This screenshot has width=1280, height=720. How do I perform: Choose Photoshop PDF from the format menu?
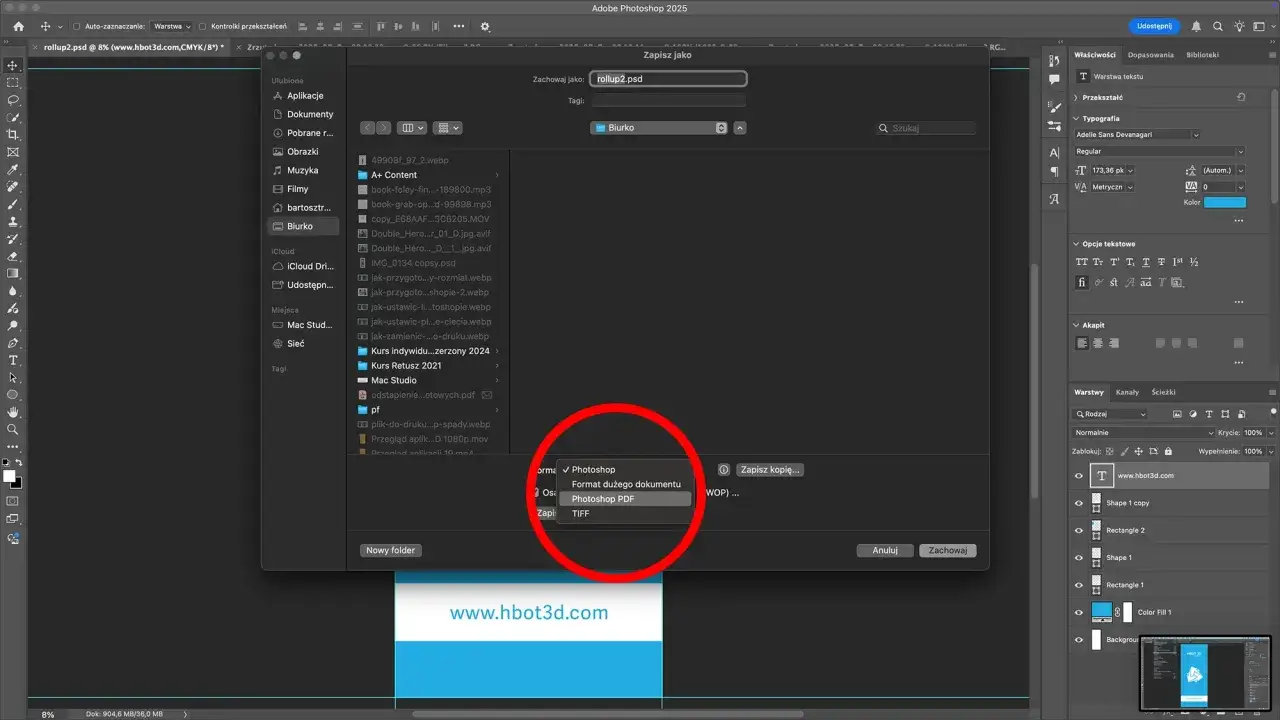[602, 498]
